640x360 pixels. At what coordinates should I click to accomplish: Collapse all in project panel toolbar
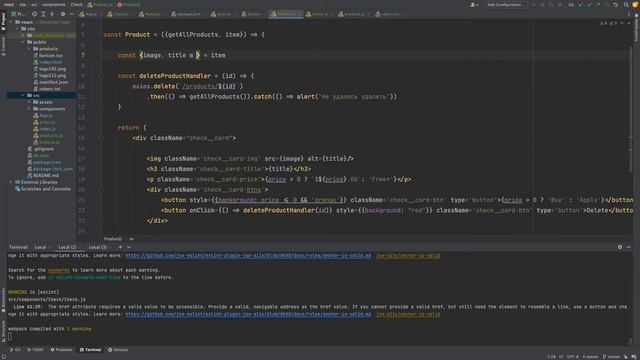coord(52,14)
